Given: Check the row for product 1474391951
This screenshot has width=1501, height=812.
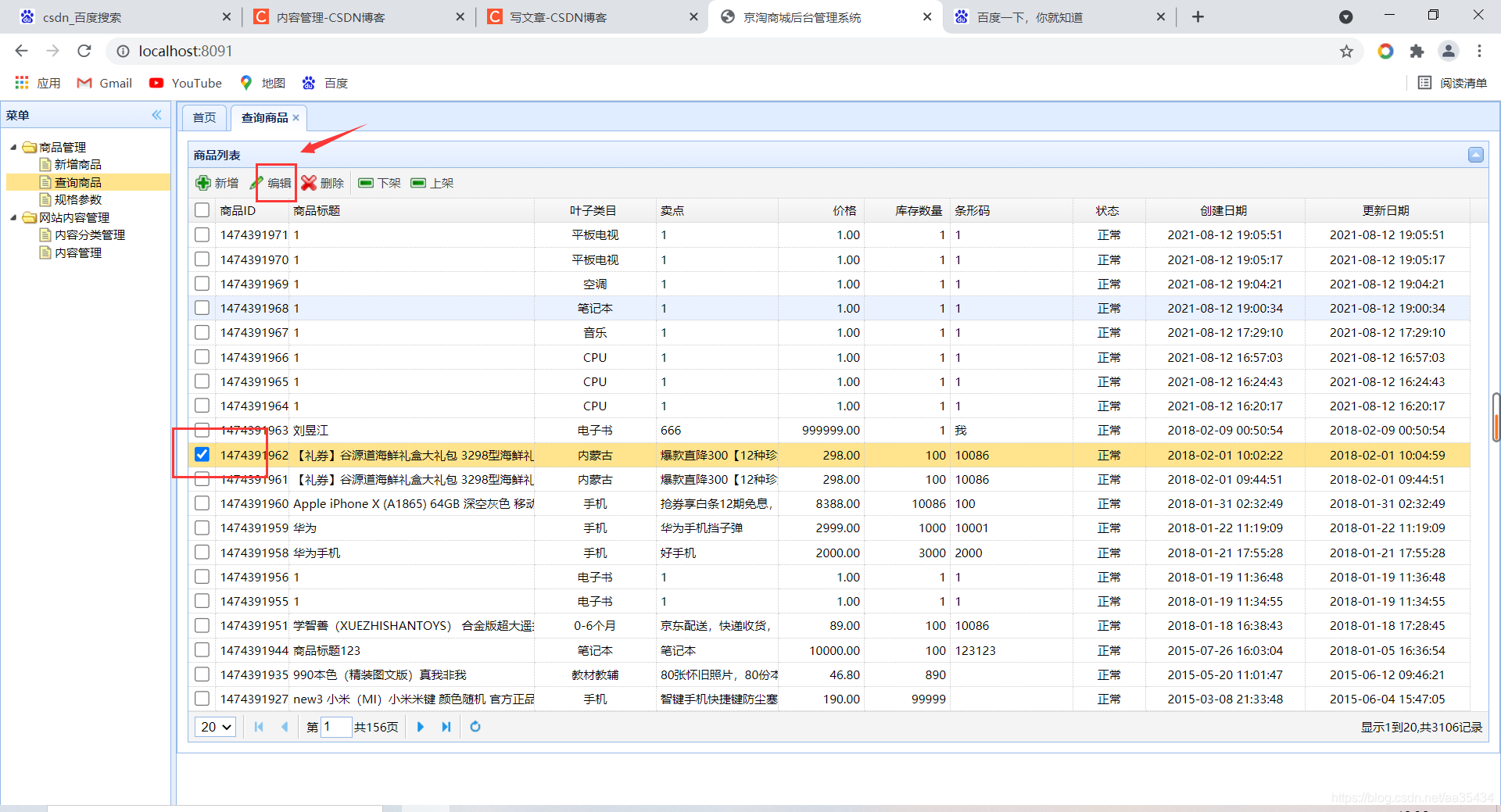Looking at the screenshot, I should [x=202, y=625].
